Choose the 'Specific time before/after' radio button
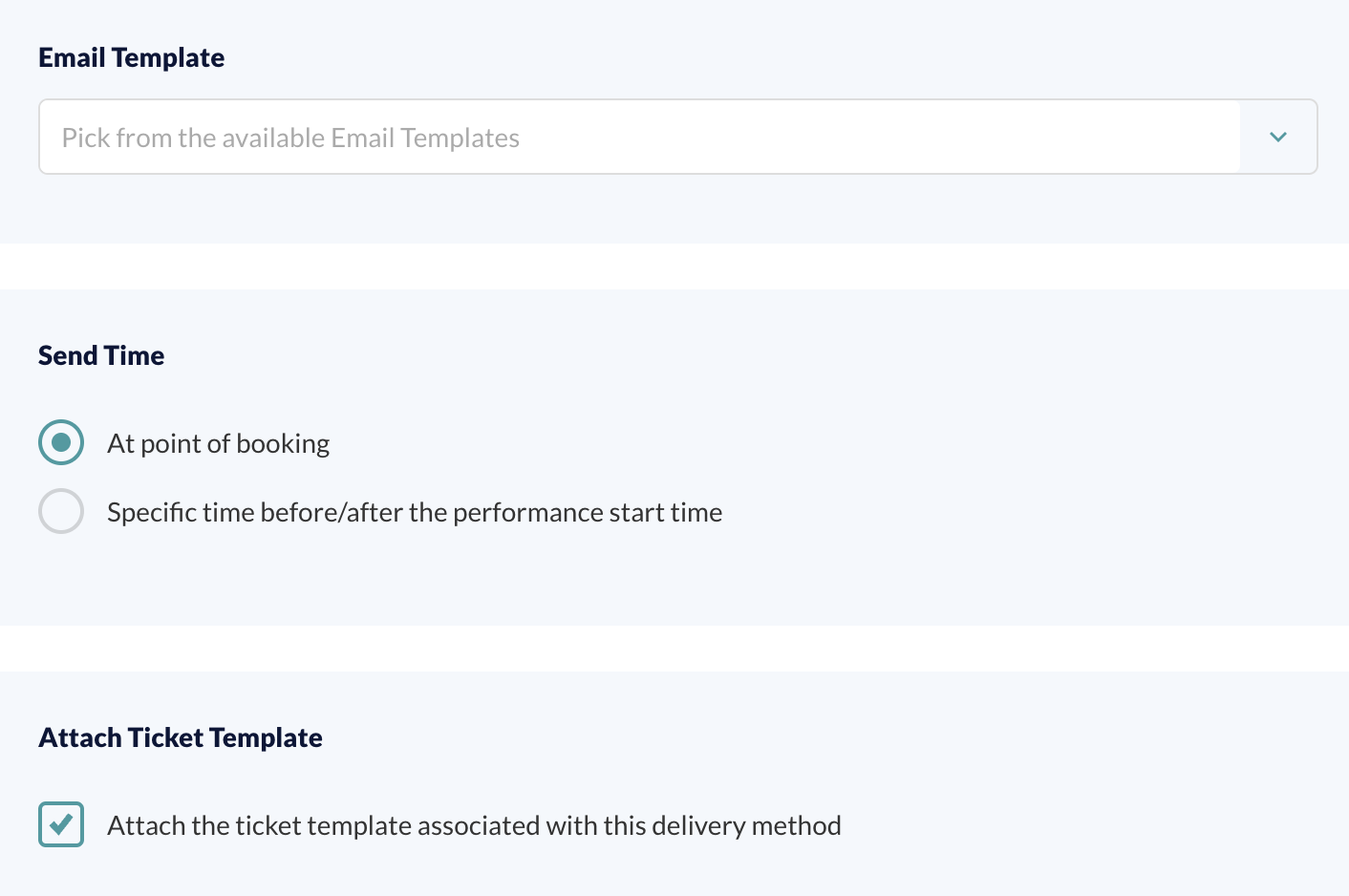The width and height of the screenshot is (1349, 896). pos(61,511)
